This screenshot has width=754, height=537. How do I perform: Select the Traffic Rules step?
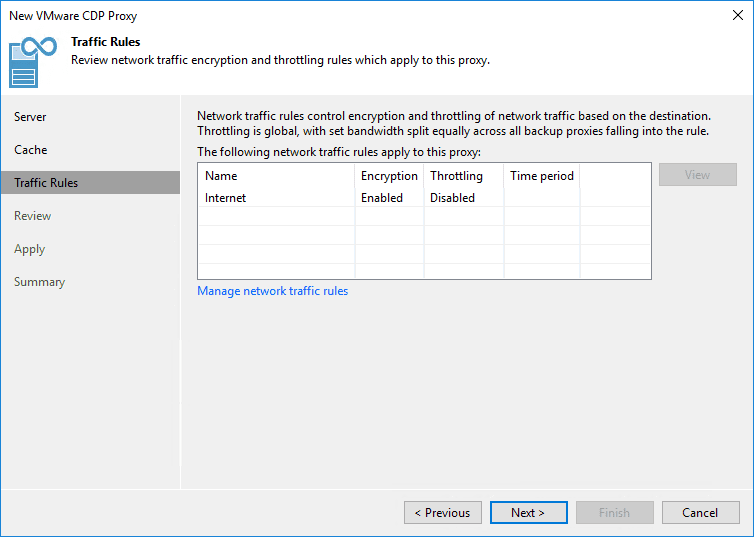(46, 183)
